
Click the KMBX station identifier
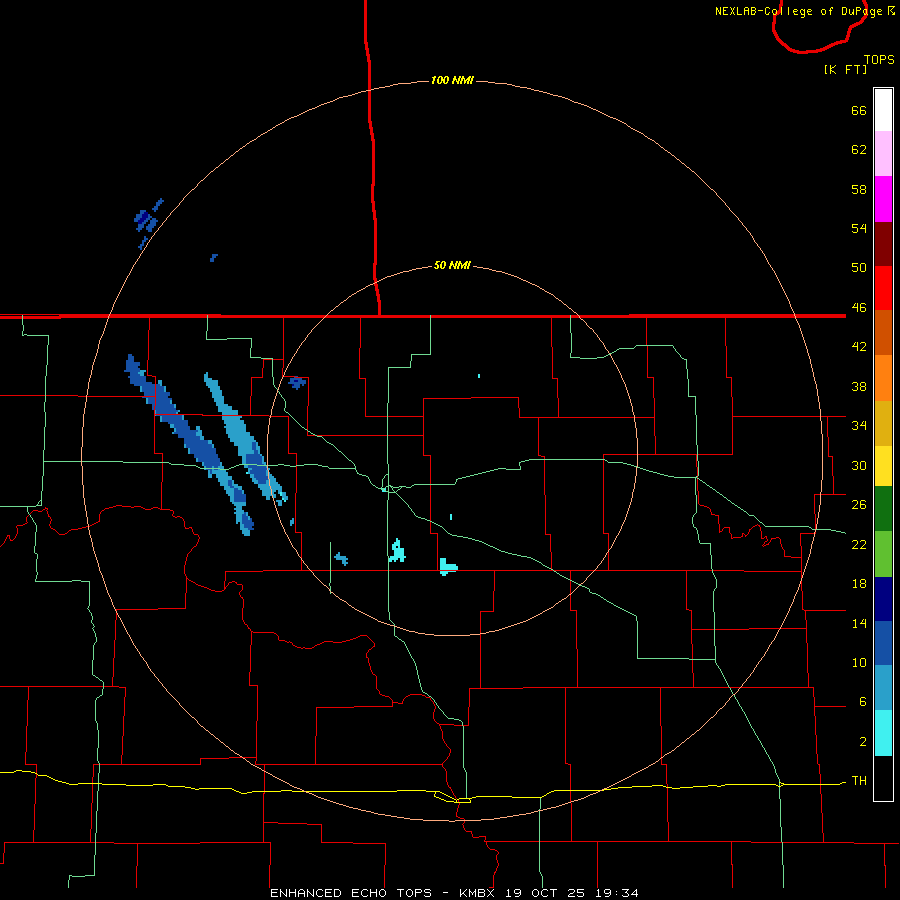coord(477,893)
